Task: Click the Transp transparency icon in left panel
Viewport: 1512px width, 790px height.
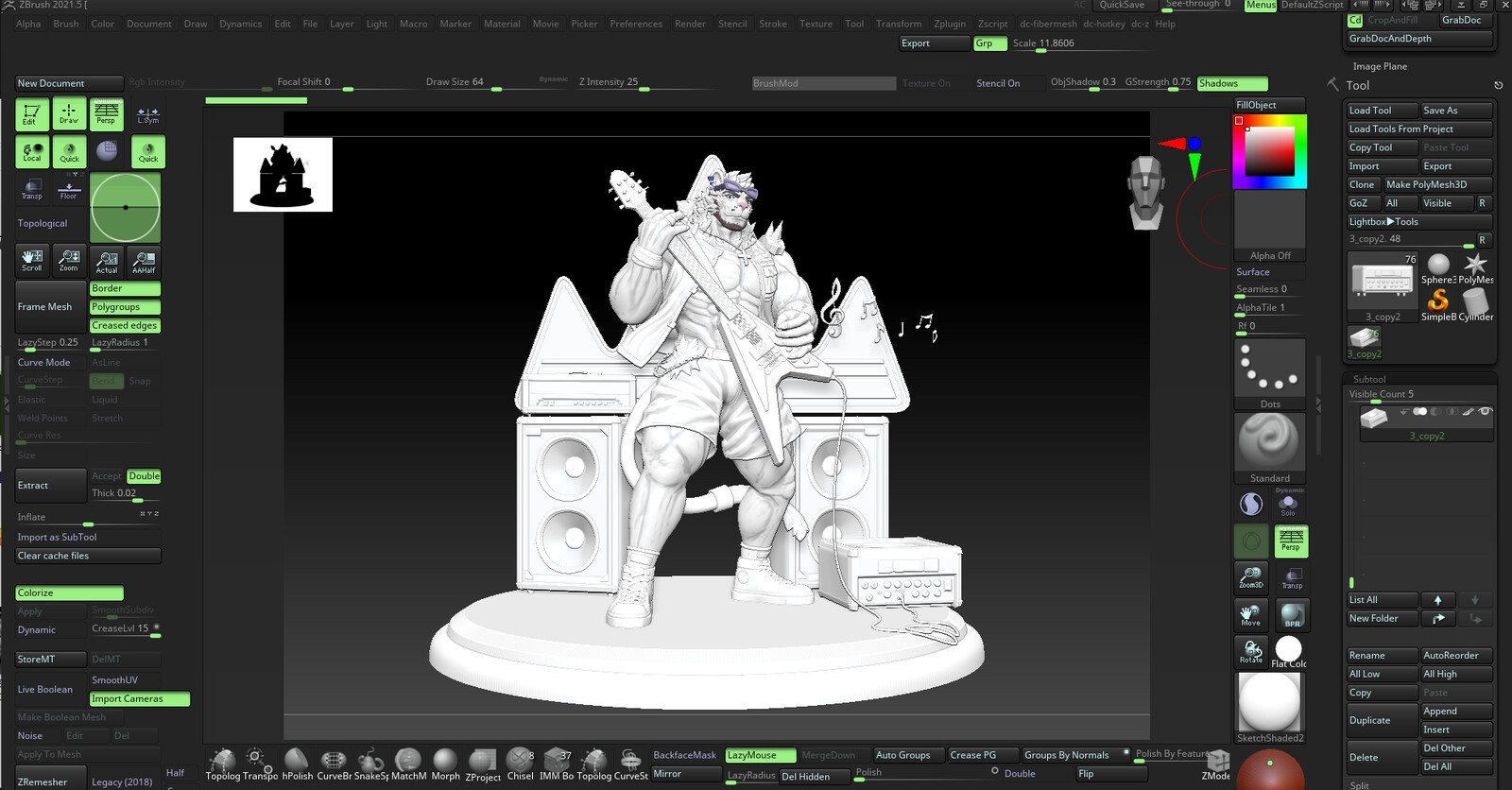Action: click(x=32, y=191)
